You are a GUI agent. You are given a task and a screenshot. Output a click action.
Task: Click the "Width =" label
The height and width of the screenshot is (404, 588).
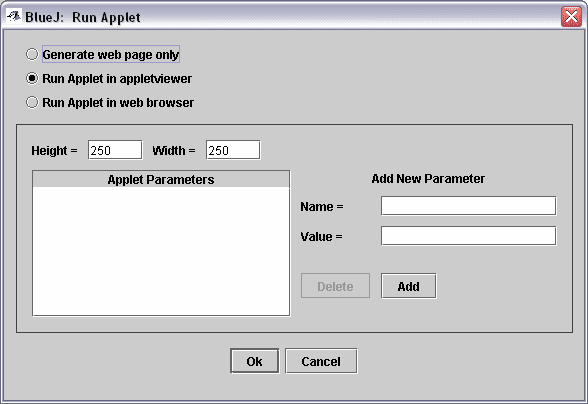click(174, 150)
